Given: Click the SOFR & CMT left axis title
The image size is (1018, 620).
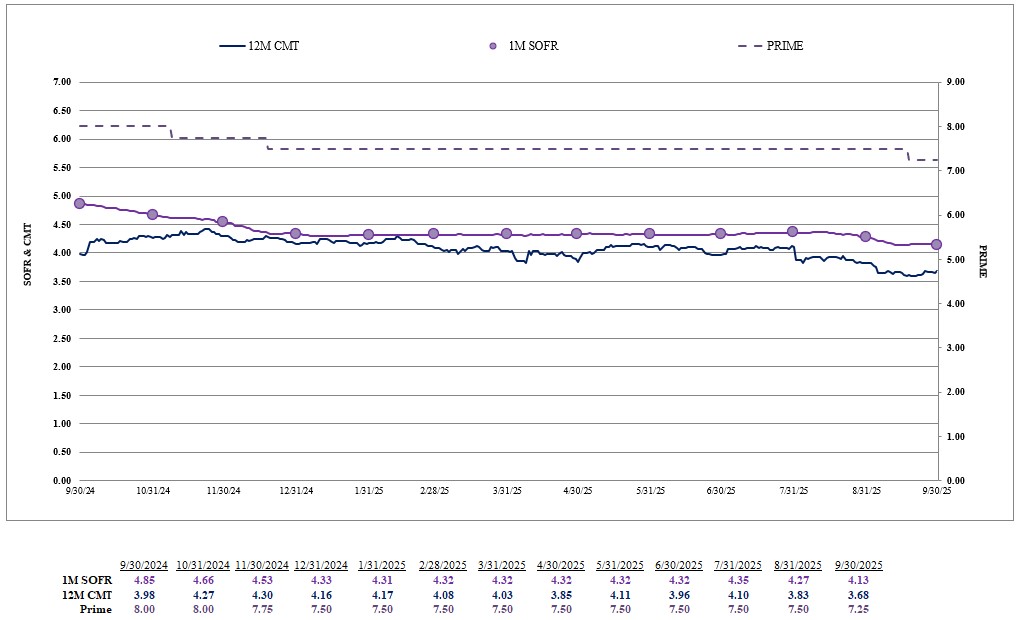Looking at the screenshot, I should point(28,254).
